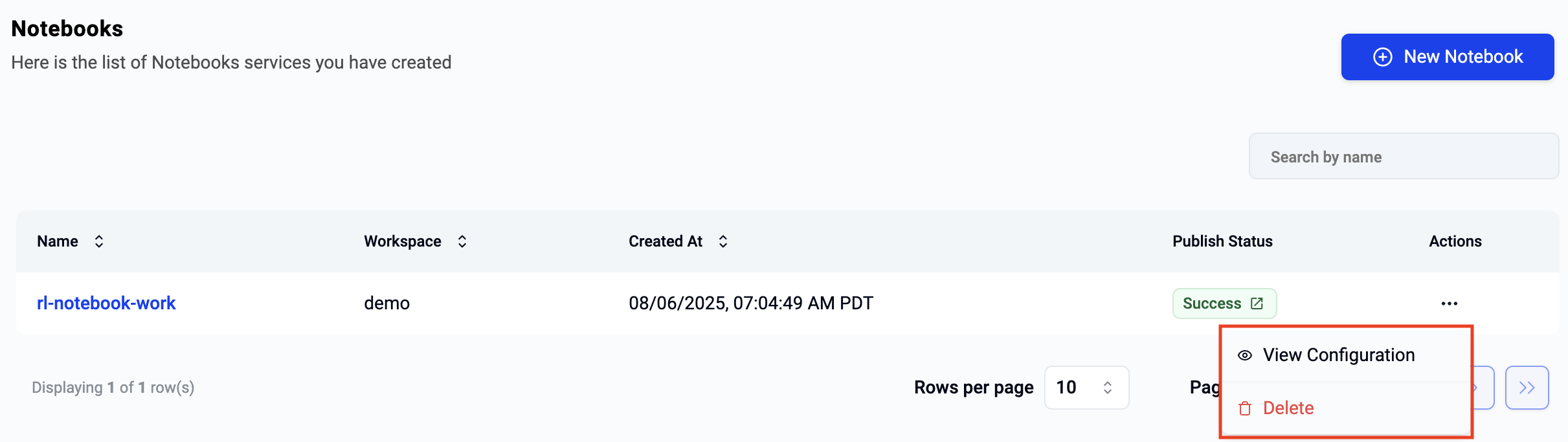Sort by Created At column arrows
Image resolution: width=1568 pixels, height=442 pixels.
(x=723, y=241)
